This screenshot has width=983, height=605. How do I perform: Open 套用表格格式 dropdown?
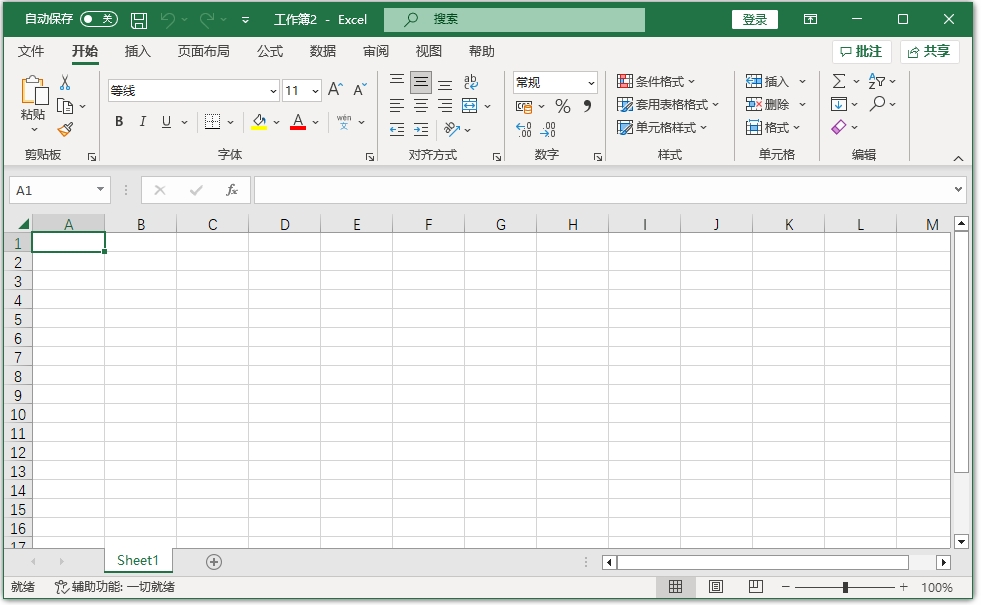[668, 105]
